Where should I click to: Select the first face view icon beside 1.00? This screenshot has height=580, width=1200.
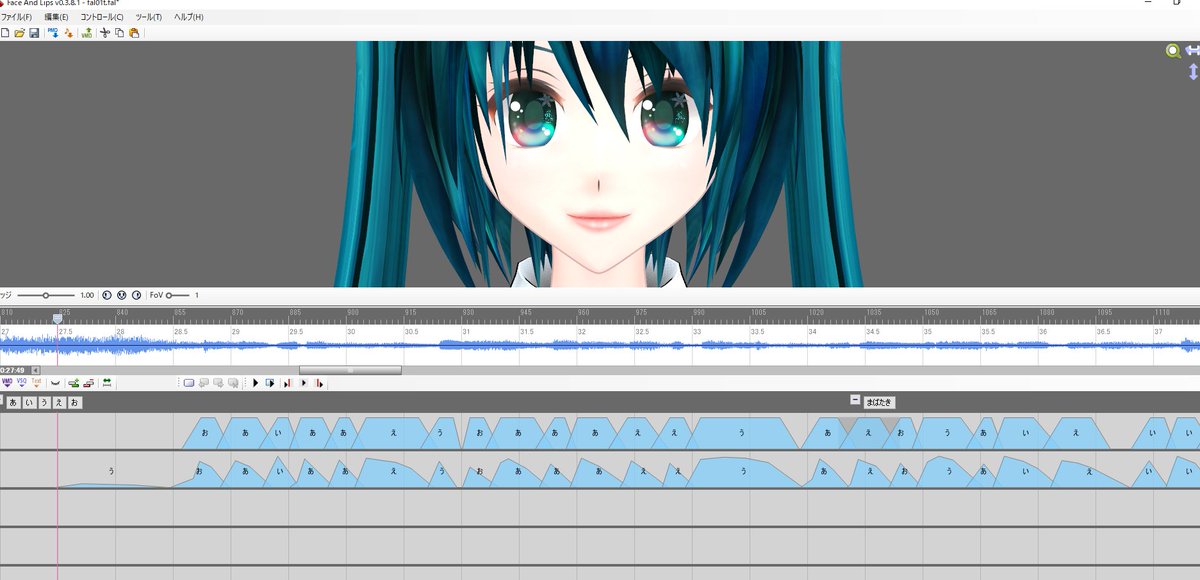(107, 295)
